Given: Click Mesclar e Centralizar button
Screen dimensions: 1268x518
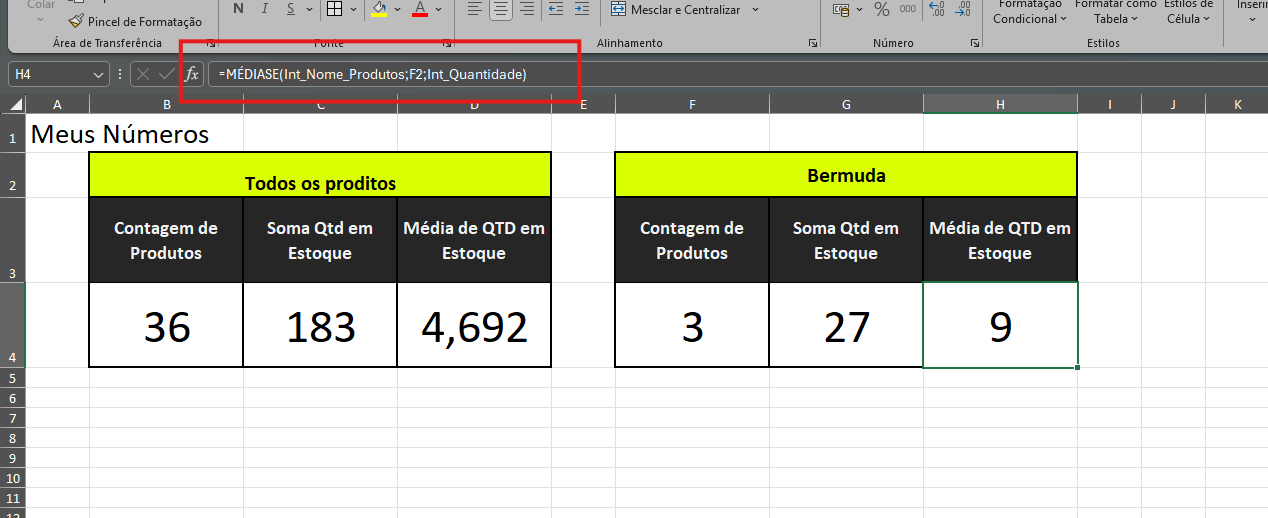Looking at the screenshot, I should point(676,9).
